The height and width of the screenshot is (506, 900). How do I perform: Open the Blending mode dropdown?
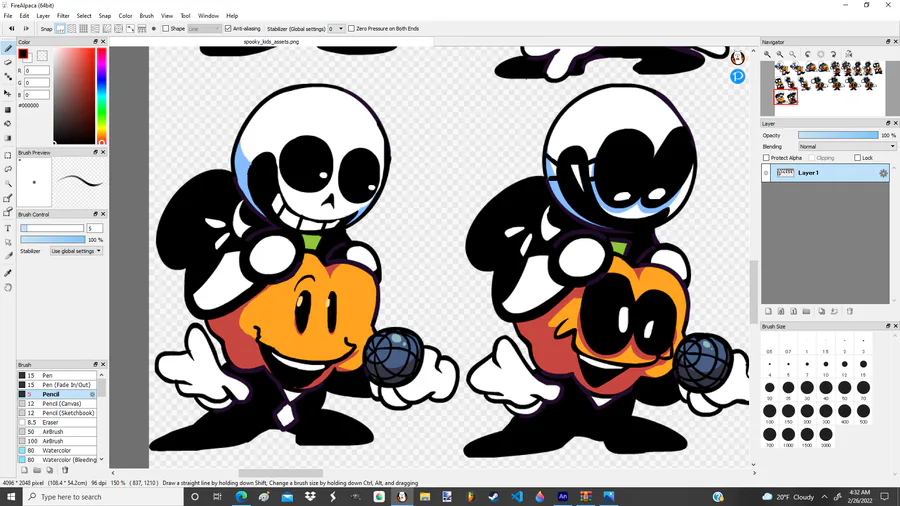point(847,146)
